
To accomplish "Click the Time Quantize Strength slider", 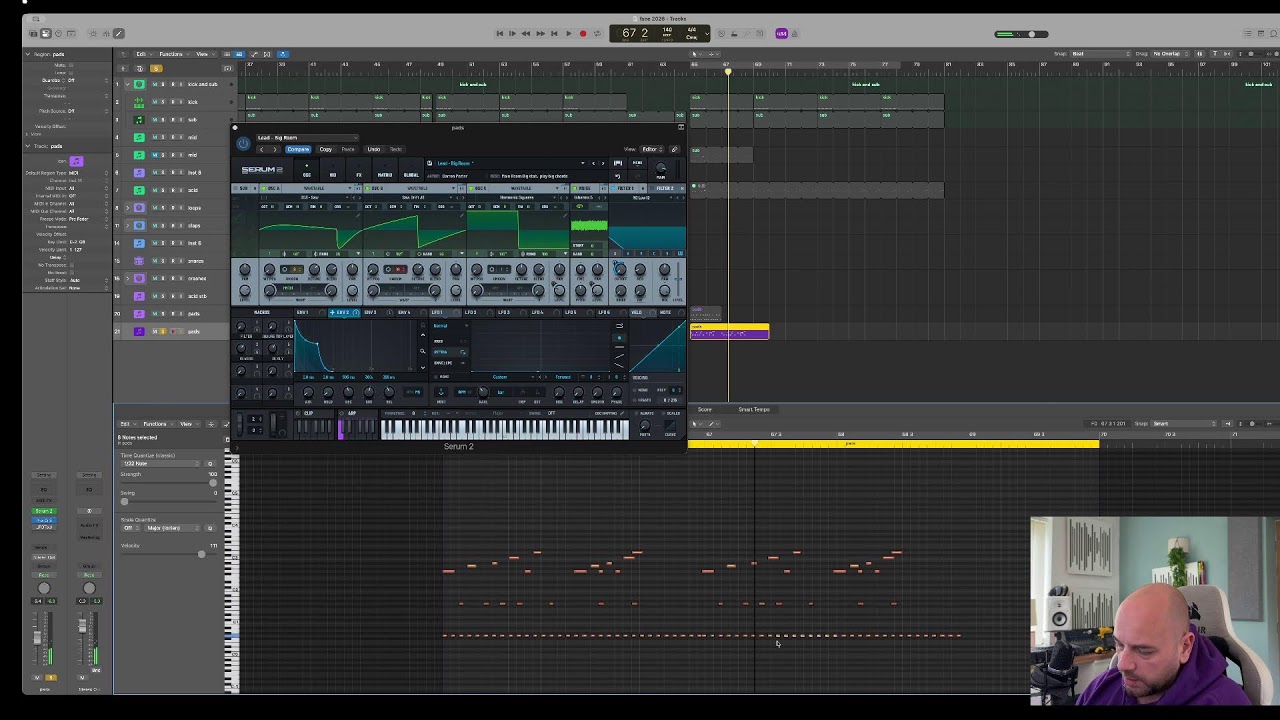I will [167, 483].
